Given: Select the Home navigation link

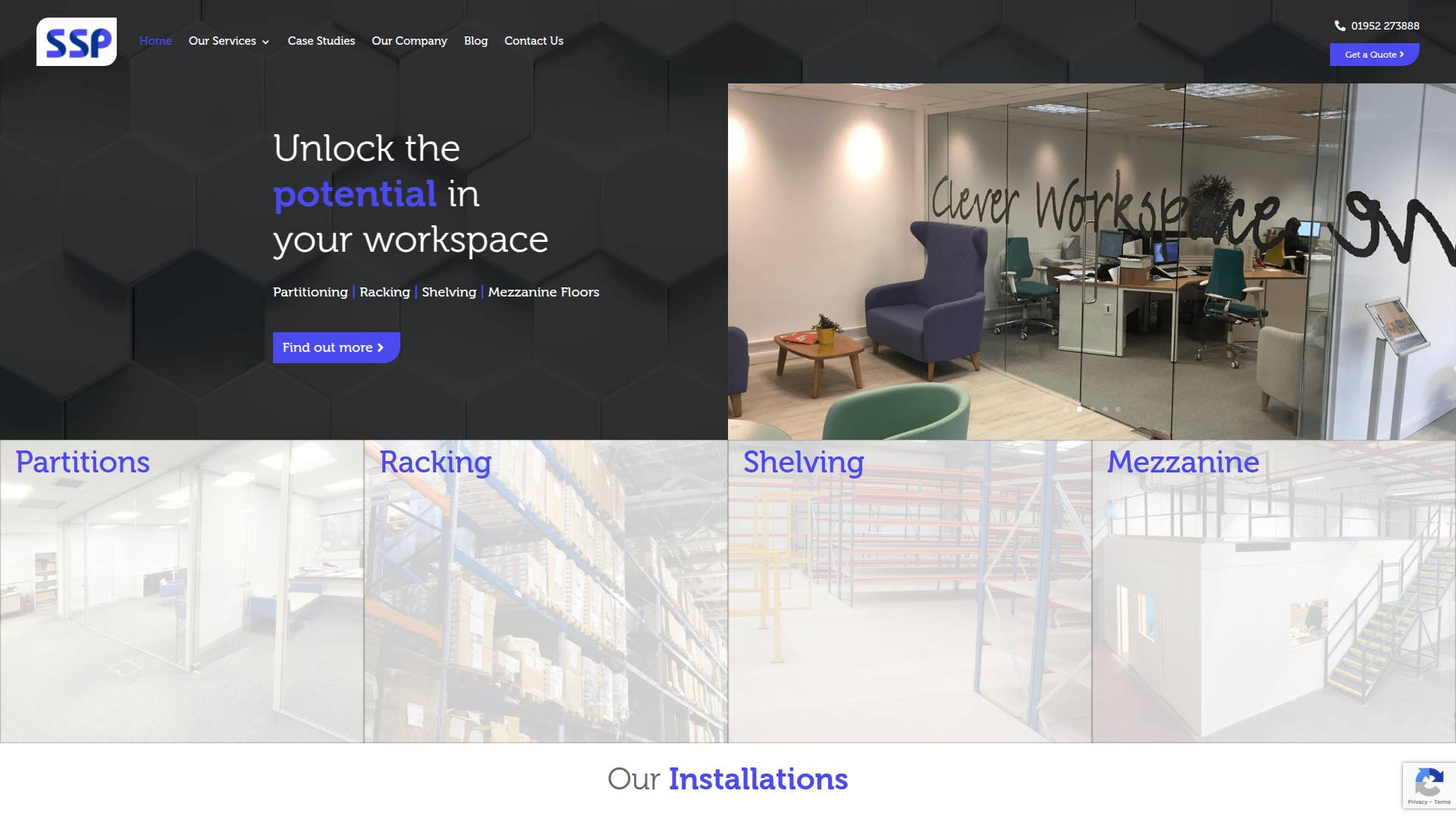Looking at the screenshot, I should (155, 41).
